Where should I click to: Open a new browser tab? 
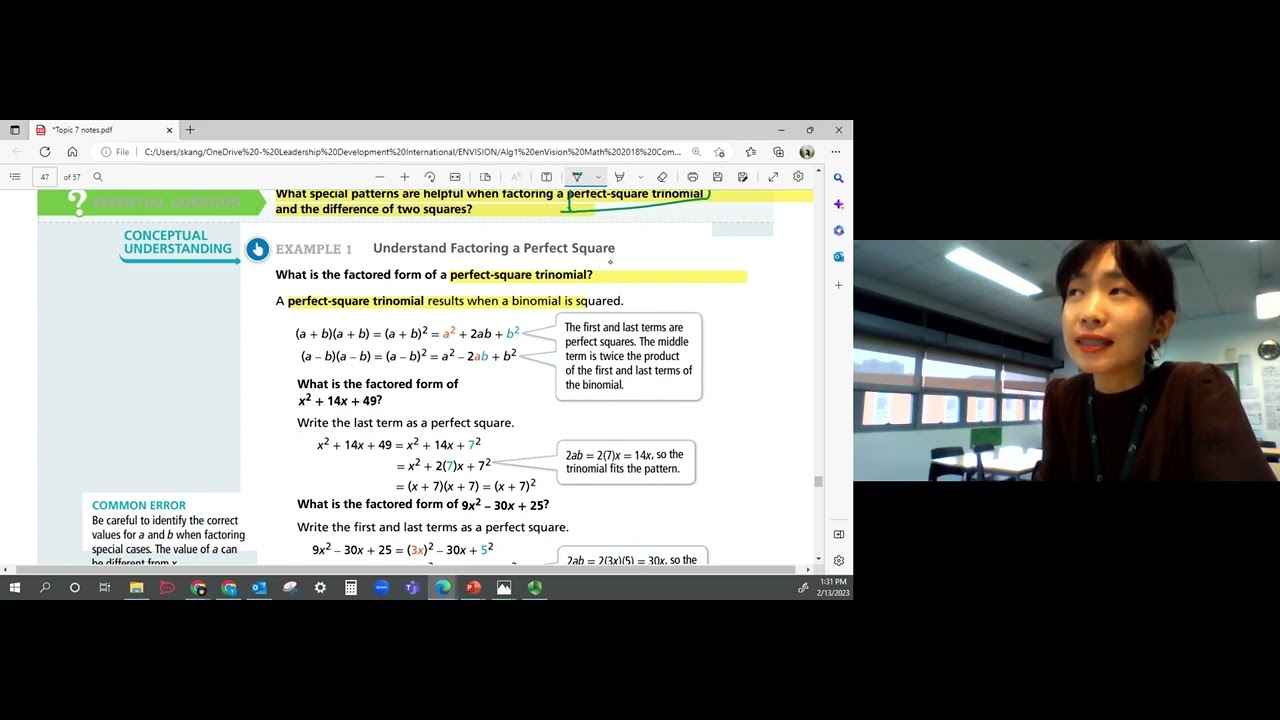(x=190, y=130)
